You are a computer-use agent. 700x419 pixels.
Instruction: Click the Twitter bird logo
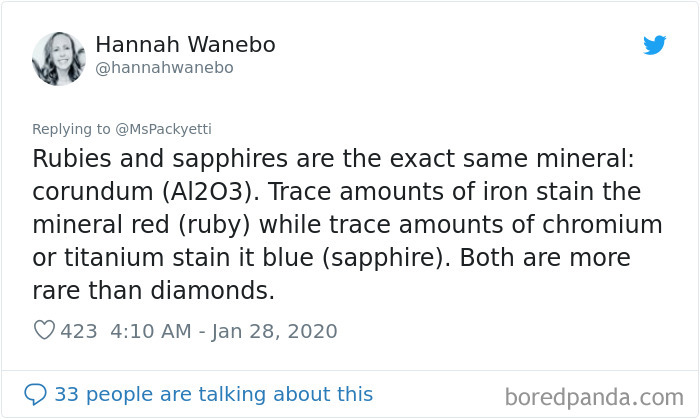click(654, 45)
